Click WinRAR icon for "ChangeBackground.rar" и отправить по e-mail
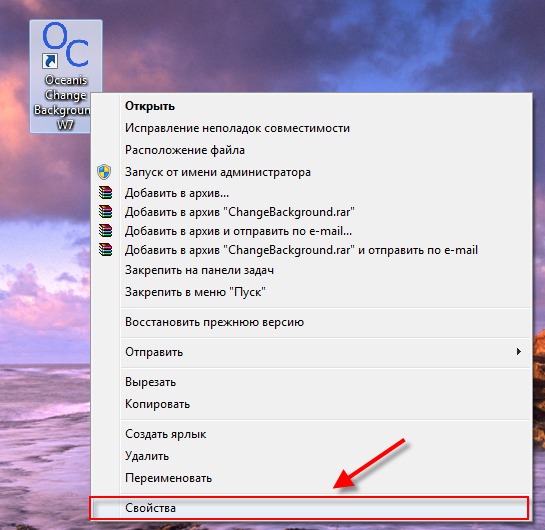The image size is (545, 530). (x=105, y=250)
